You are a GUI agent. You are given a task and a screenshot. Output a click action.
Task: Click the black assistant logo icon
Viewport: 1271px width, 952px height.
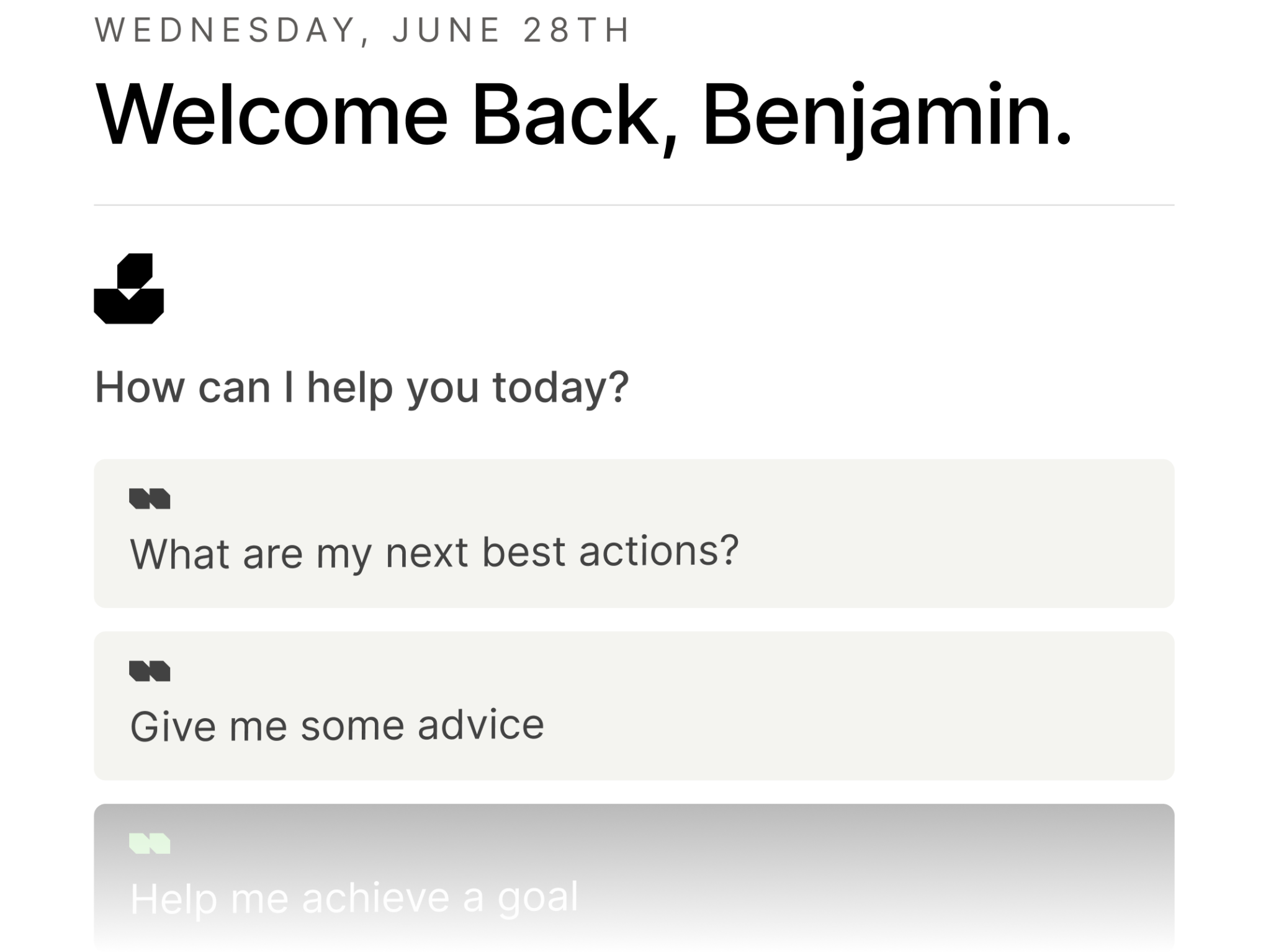click(128, 289)
